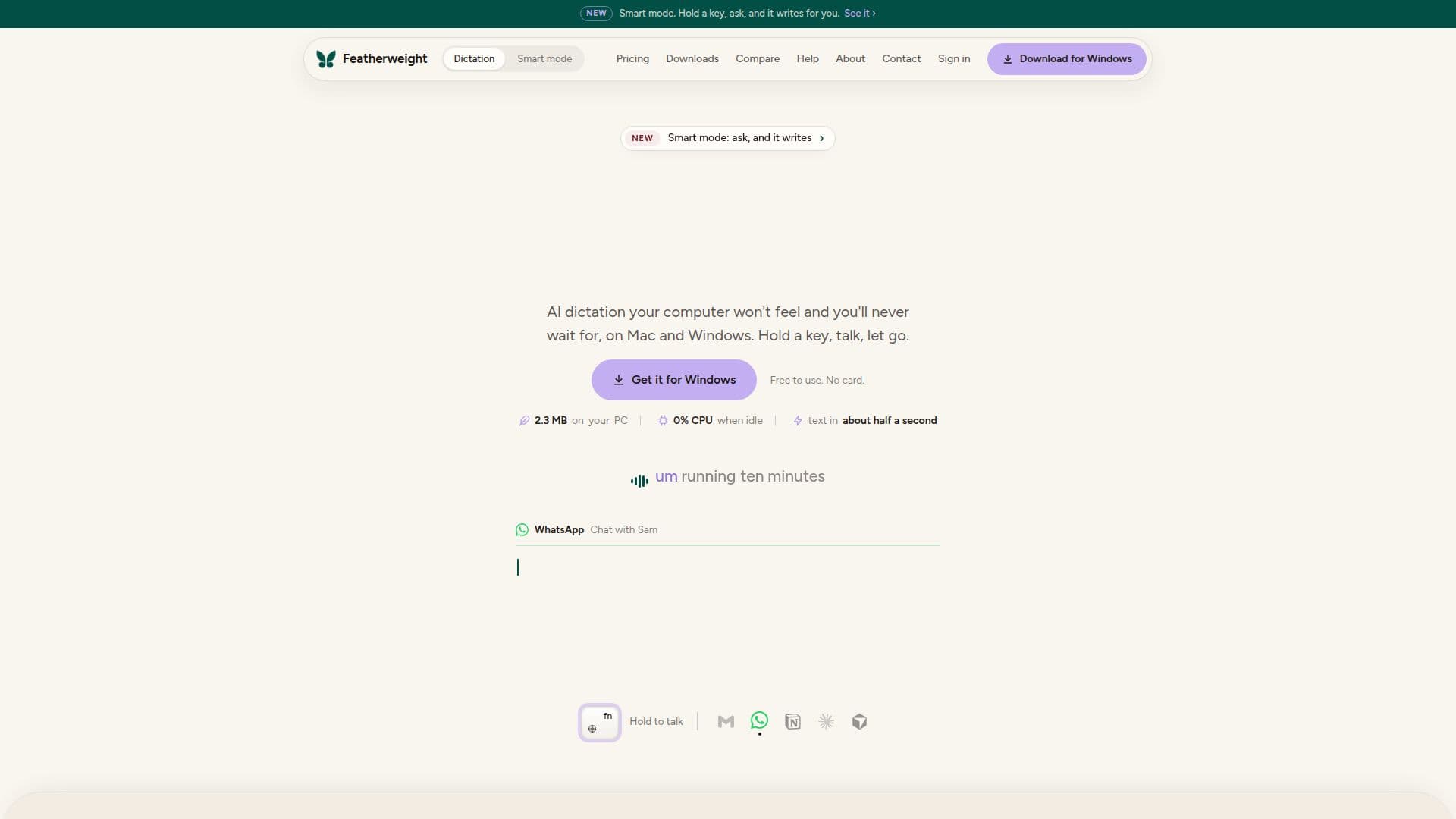Click the CPU chip icon
Viewport: 1456px width, 819px height.
point(663,421)
